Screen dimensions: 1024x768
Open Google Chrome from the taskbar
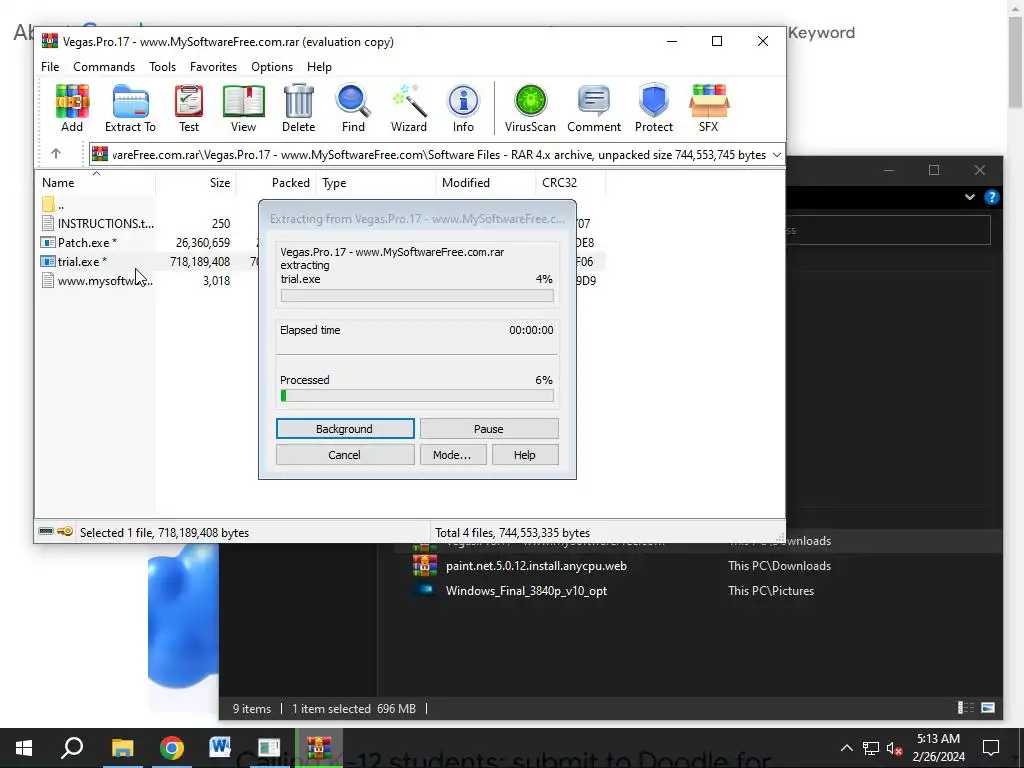click(171, 748)
